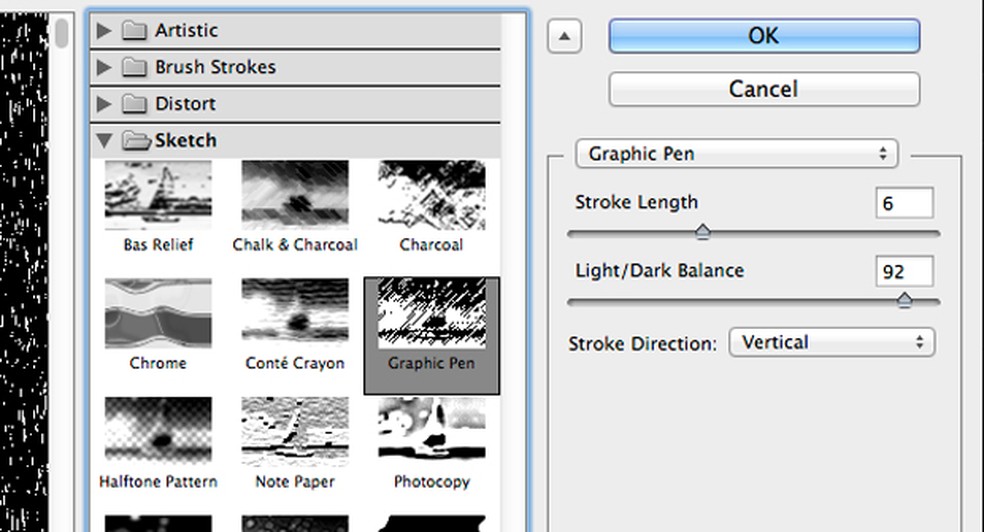Click the collapse filter gallery arrow button
This screenshot has width=984, height=532.
(x=564, y=37)
